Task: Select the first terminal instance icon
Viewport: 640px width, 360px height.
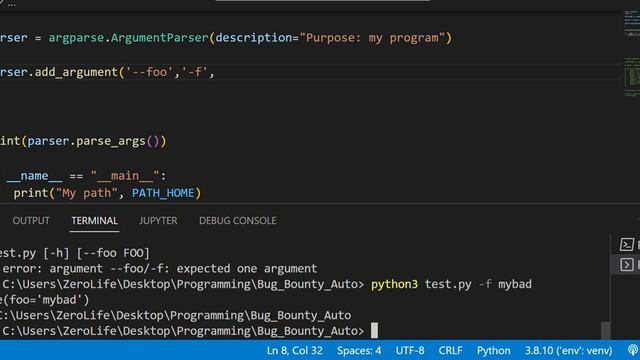Action: (627, 244)
